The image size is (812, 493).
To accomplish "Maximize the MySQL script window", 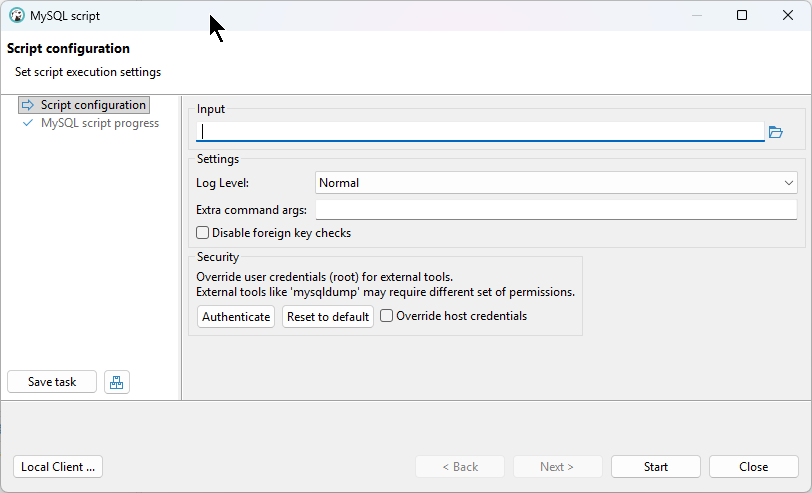I will [742, 15].
